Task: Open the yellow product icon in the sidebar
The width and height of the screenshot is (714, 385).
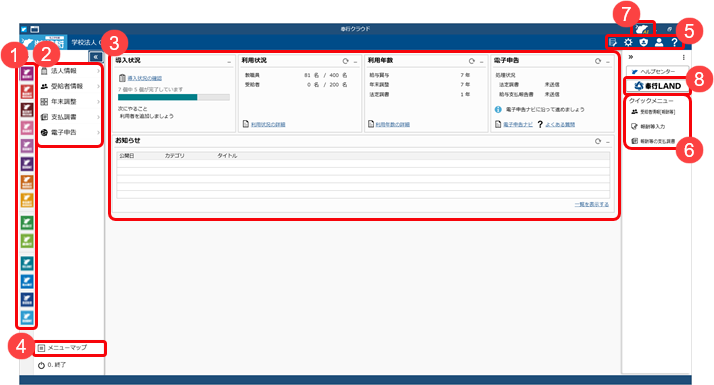Action: tap(27, 200)
